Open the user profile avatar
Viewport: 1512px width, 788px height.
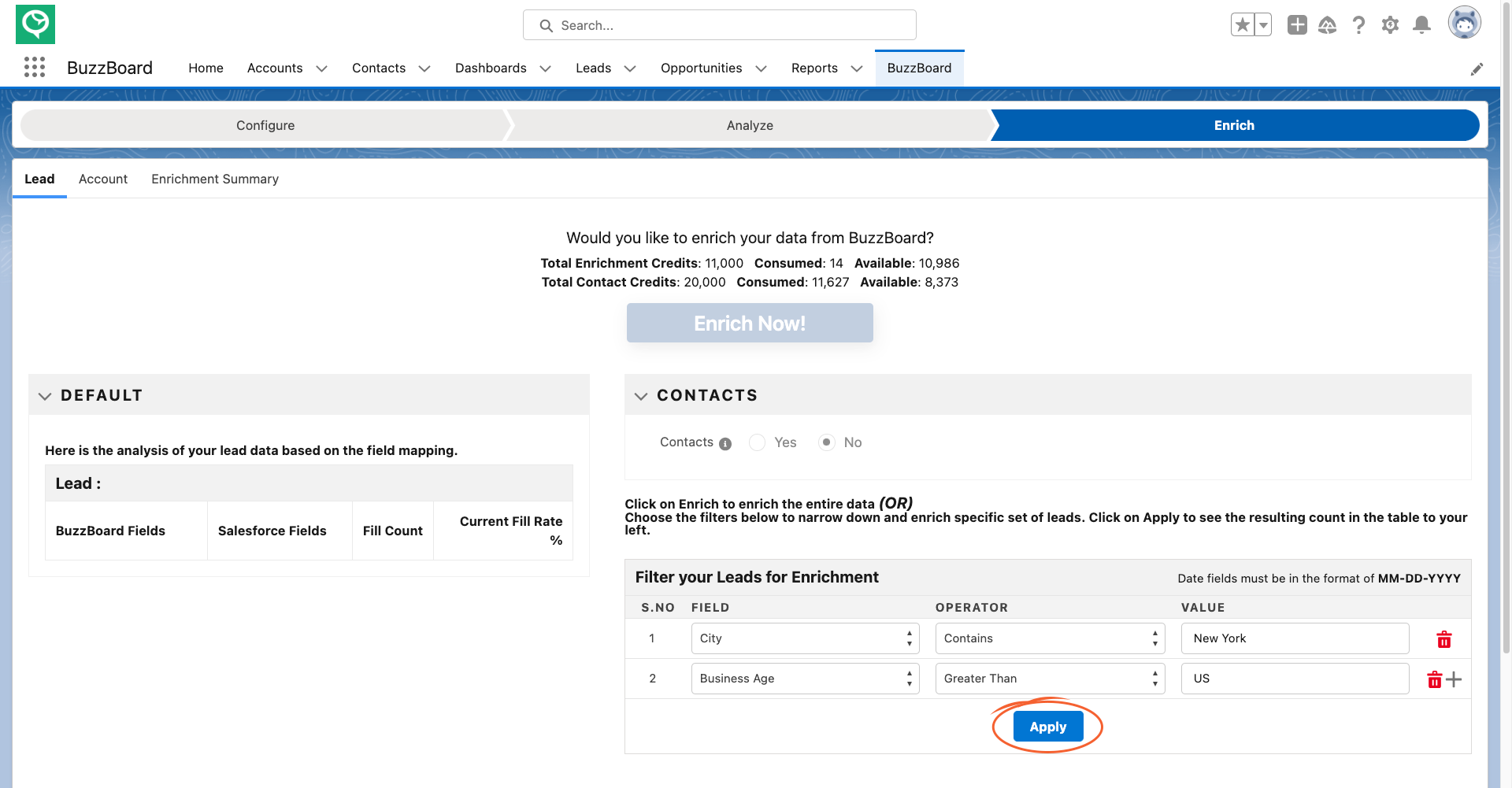(x=1464, y=23)
